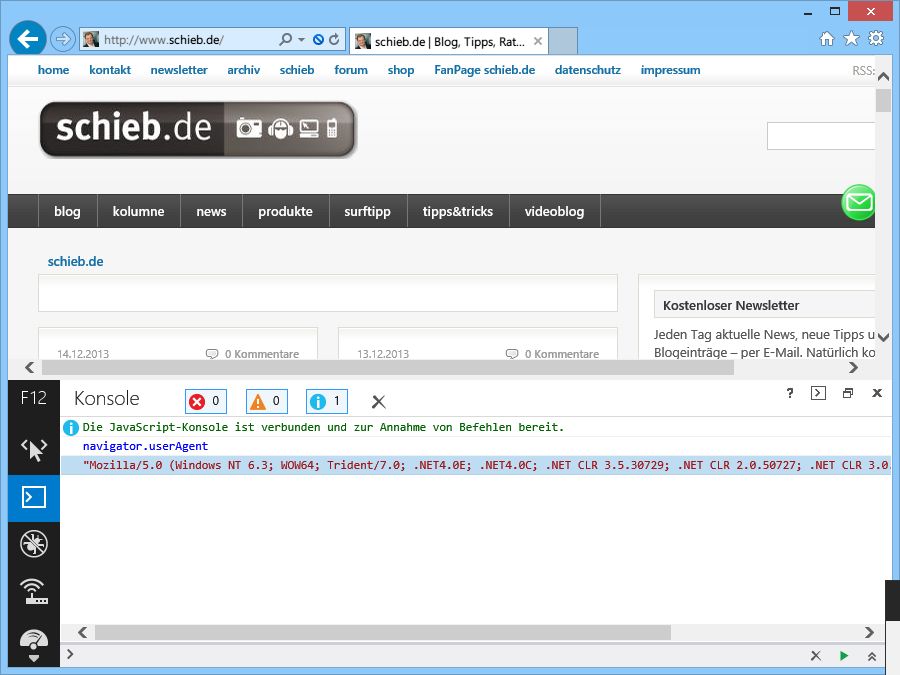Close the schieb.de browser tab

click(x=538, y=41)
